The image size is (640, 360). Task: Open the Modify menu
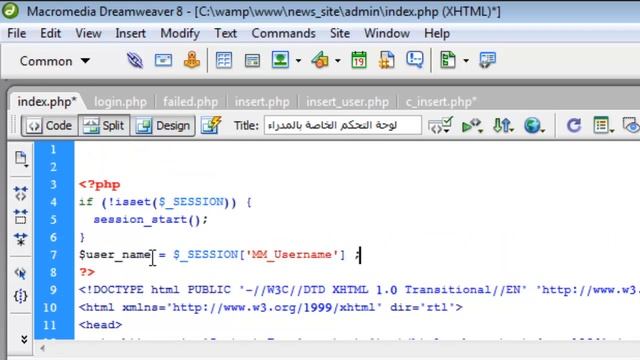[180, 33]
